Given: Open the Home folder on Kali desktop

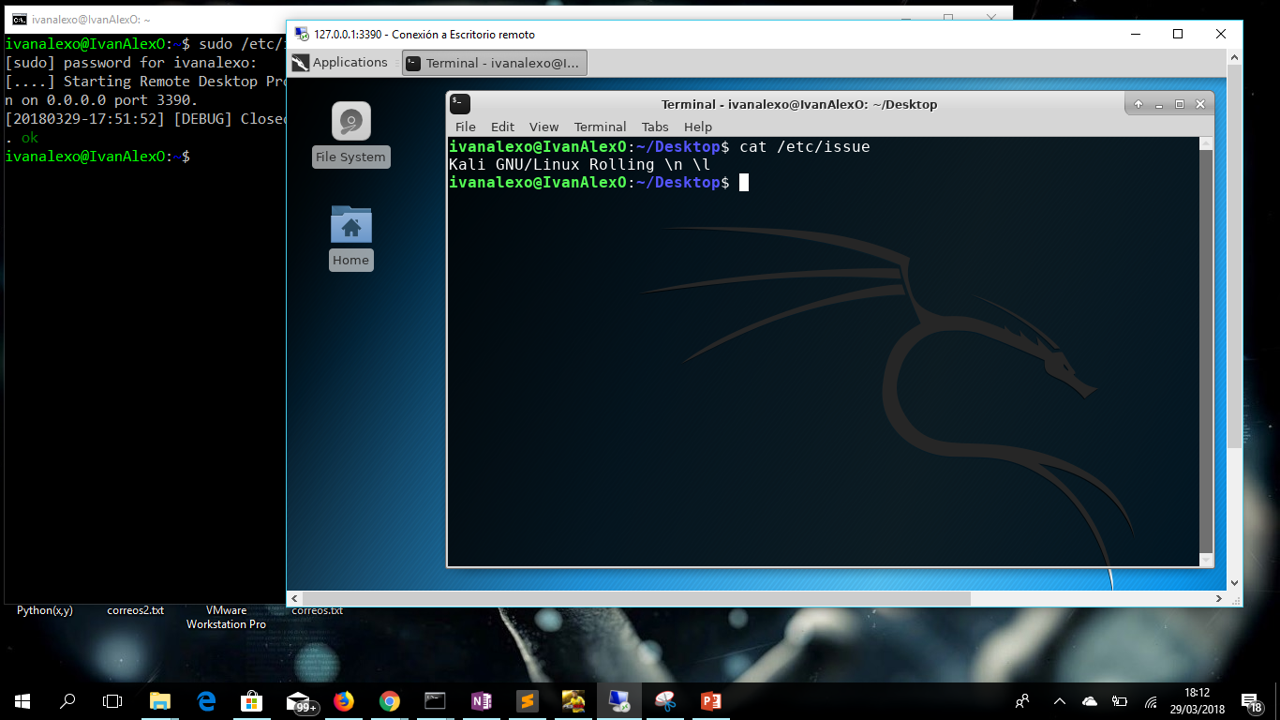Looking at the screenshot, I should coord(350,225).
